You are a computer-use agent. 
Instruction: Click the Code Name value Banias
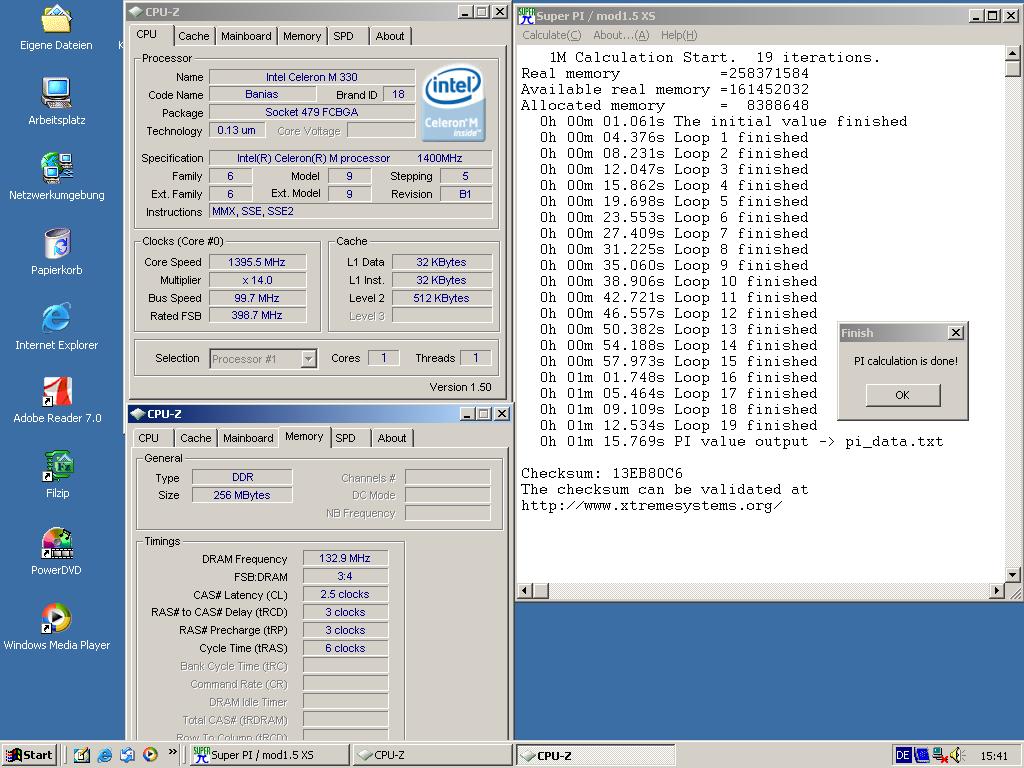[x=261, y=95]
